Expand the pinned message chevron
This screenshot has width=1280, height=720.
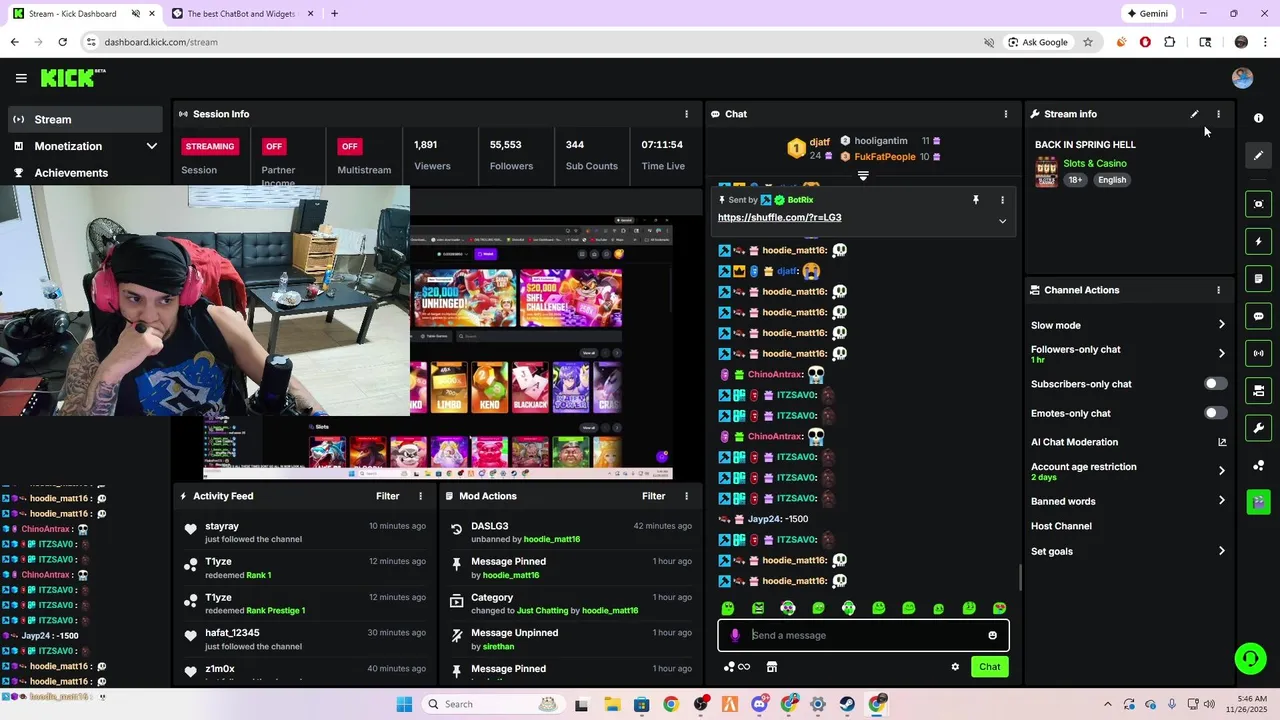click(x=1002, y=221)
